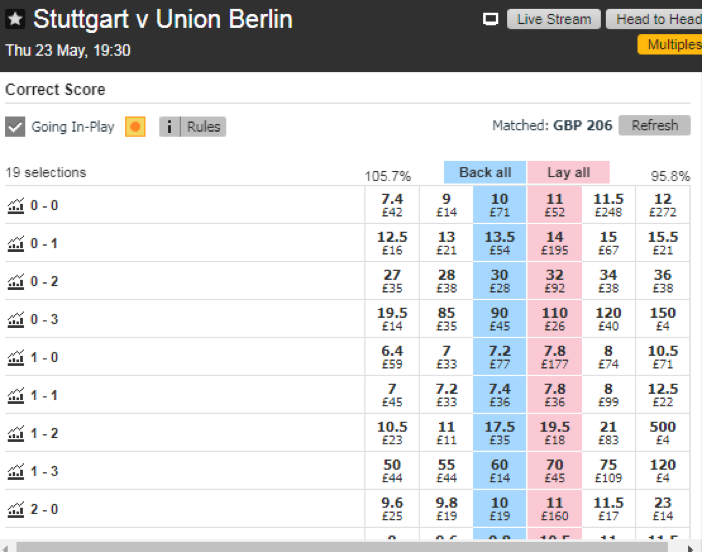Open the graph icon for 0 - 0

point(16,206)
